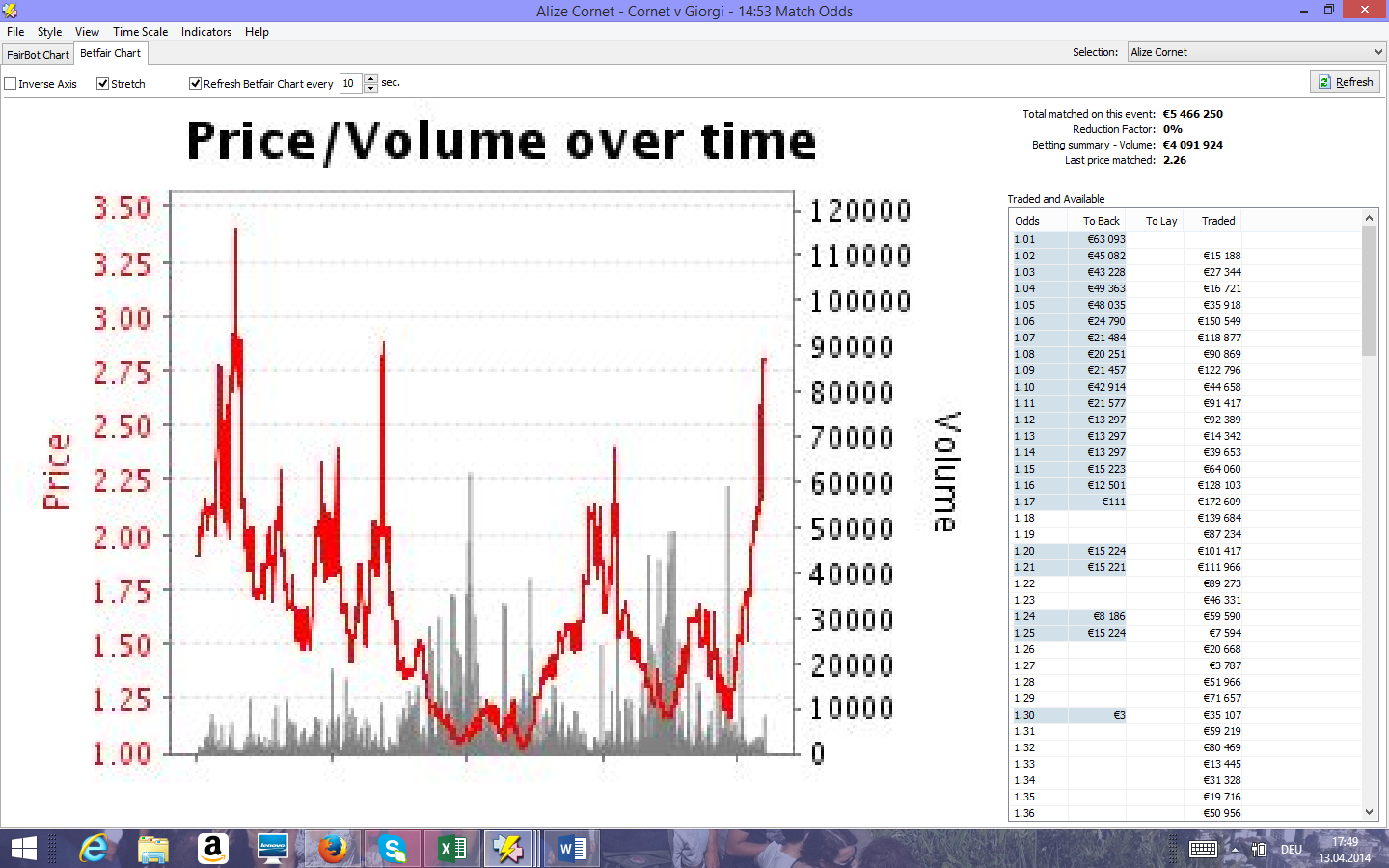The height and width of the screenshot is (868, 1389).
Task: Switch to the FairBot Chart tab
Action: tap(39, 55)
